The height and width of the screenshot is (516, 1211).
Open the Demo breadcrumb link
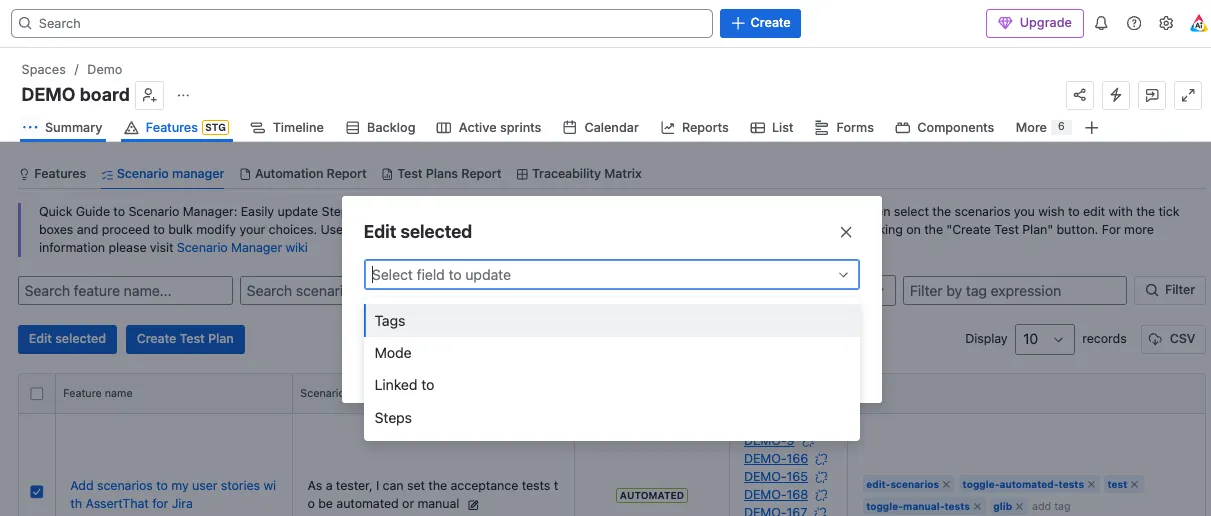[x=105, y=70]
